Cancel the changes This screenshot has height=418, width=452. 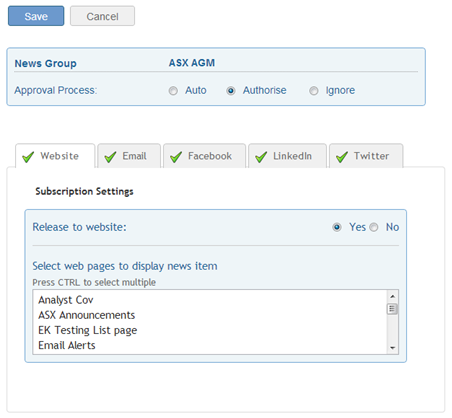coord(102,16)
